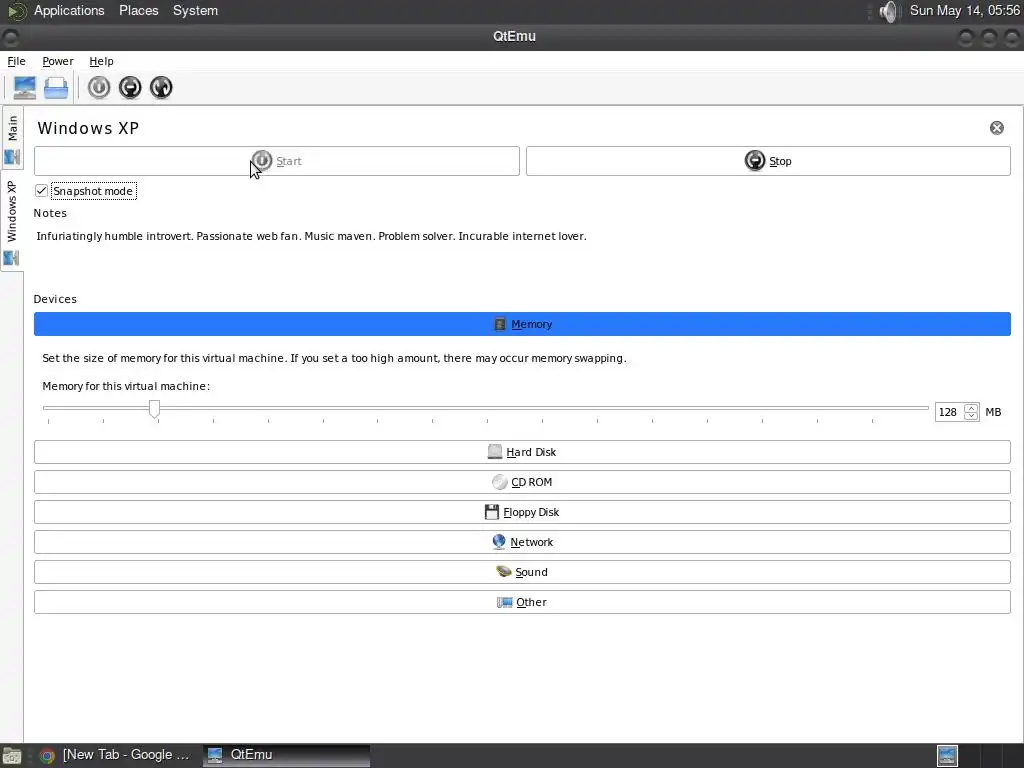1024x768 pixels.
Task: Click the QtEmu taskbar button
Action: (x=286, y=755)
